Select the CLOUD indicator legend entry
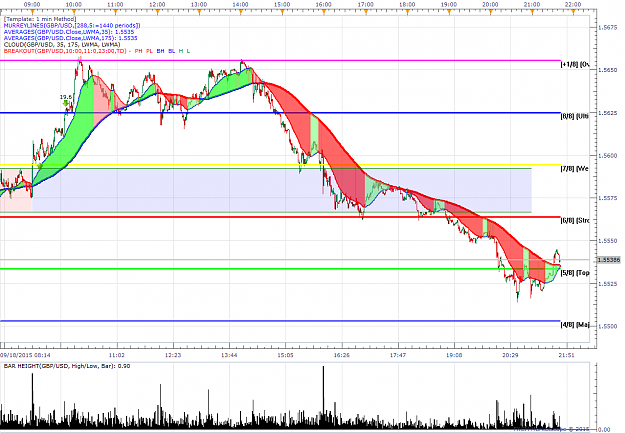This screenshot has height=433, width=625. (x=62, y=45)
